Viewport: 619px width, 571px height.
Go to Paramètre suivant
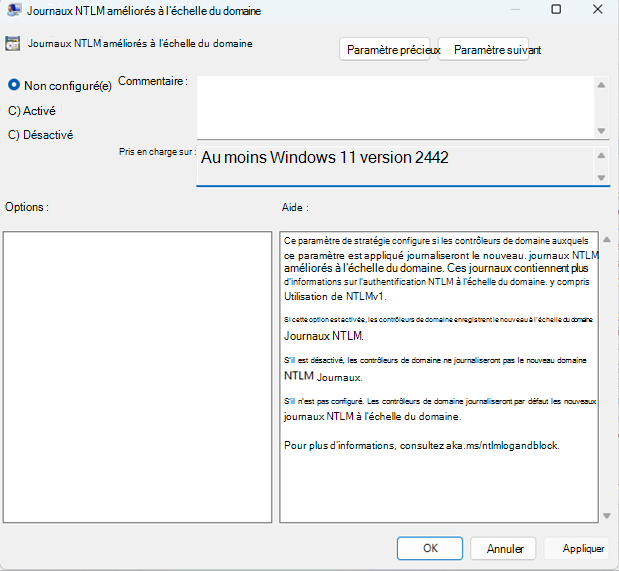click(x=483, y=49)
